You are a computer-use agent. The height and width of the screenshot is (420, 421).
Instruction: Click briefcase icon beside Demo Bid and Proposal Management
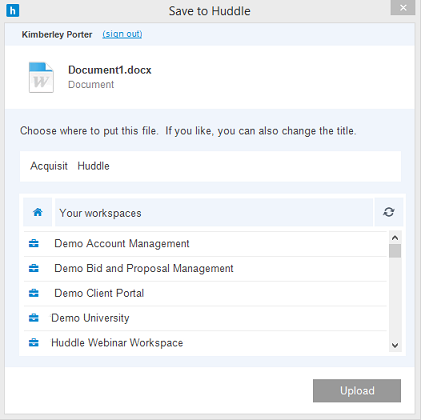(x=34, y=268)
